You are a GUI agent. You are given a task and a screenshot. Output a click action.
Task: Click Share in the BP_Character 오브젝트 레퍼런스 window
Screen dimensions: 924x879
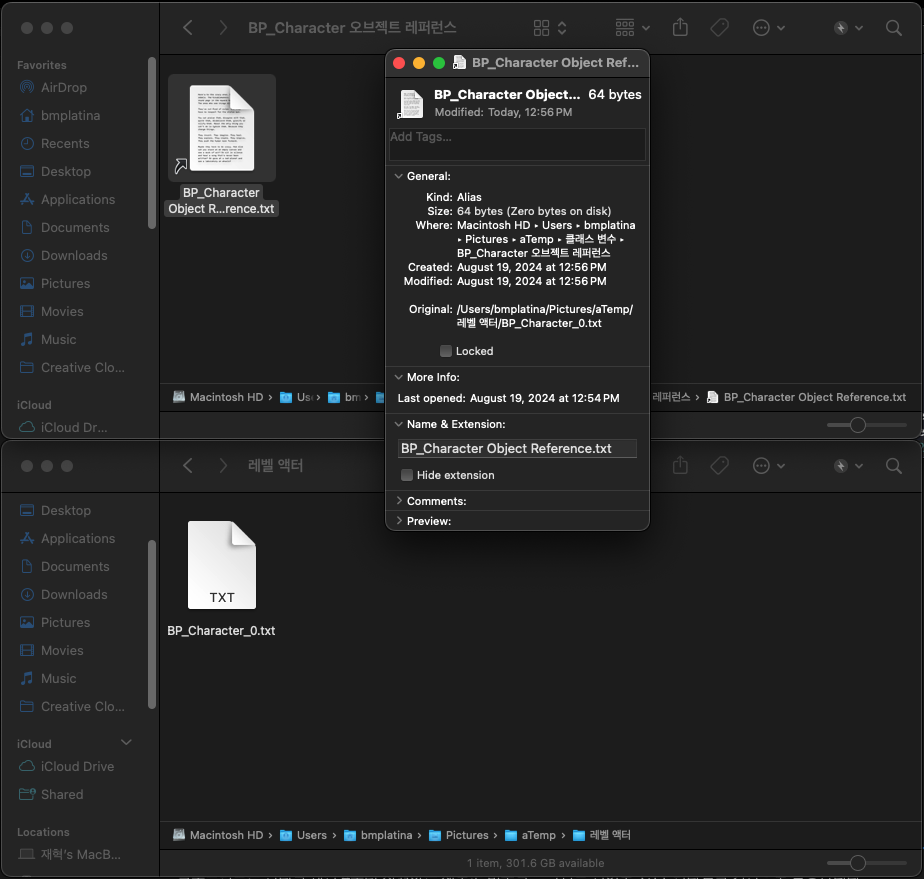pos(680,28)
